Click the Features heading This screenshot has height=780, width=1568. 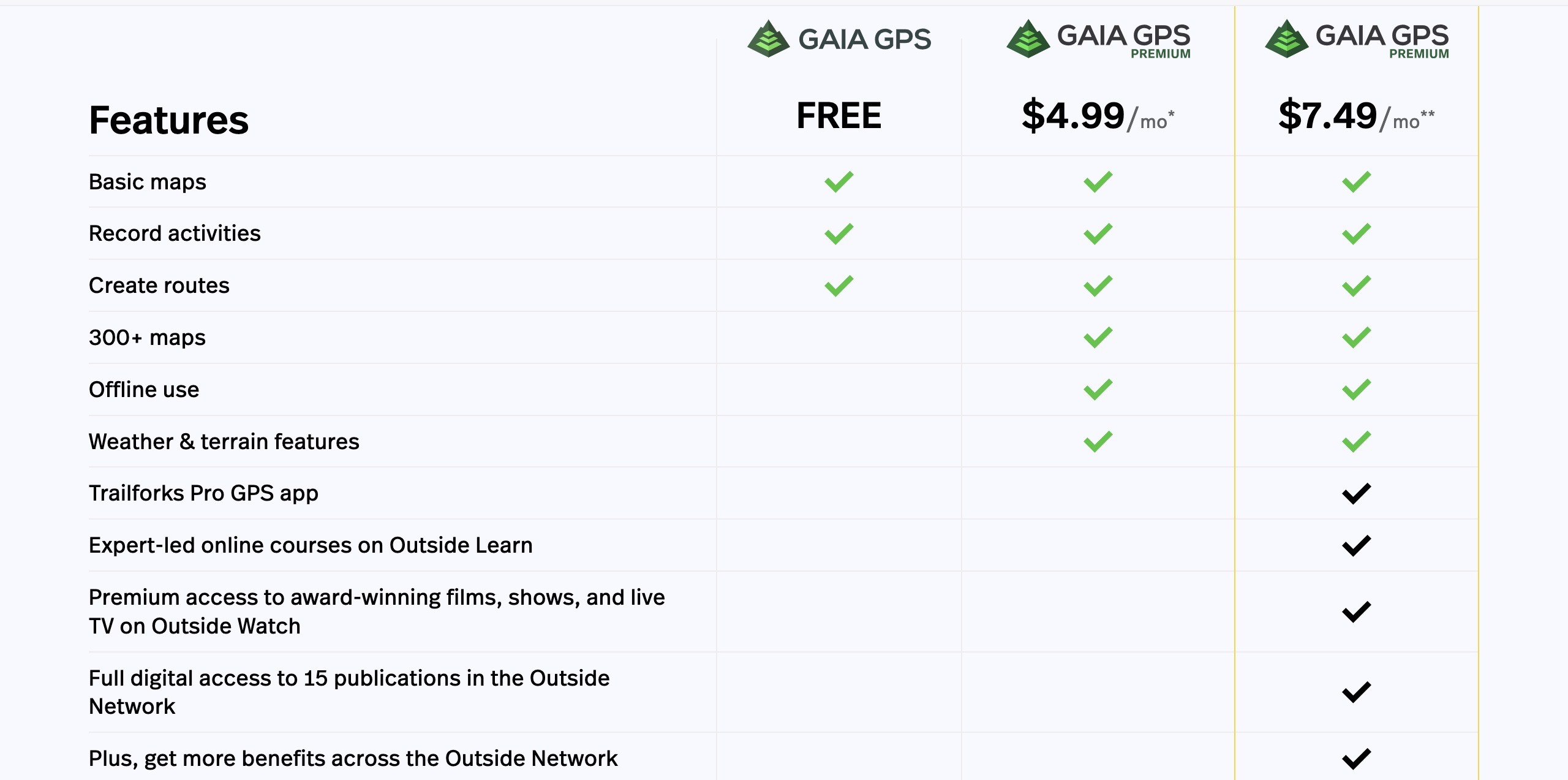point(168,119)
